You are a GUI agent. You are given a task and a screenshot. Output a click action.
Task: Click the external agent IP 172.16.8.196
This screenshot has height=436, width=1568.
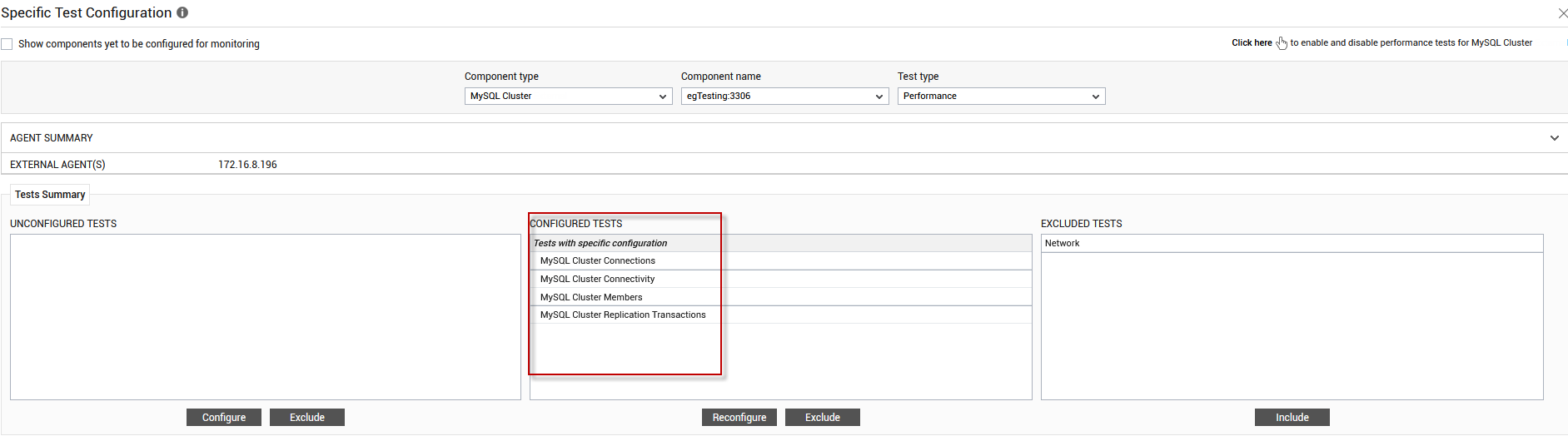click(x=247, y=165)
